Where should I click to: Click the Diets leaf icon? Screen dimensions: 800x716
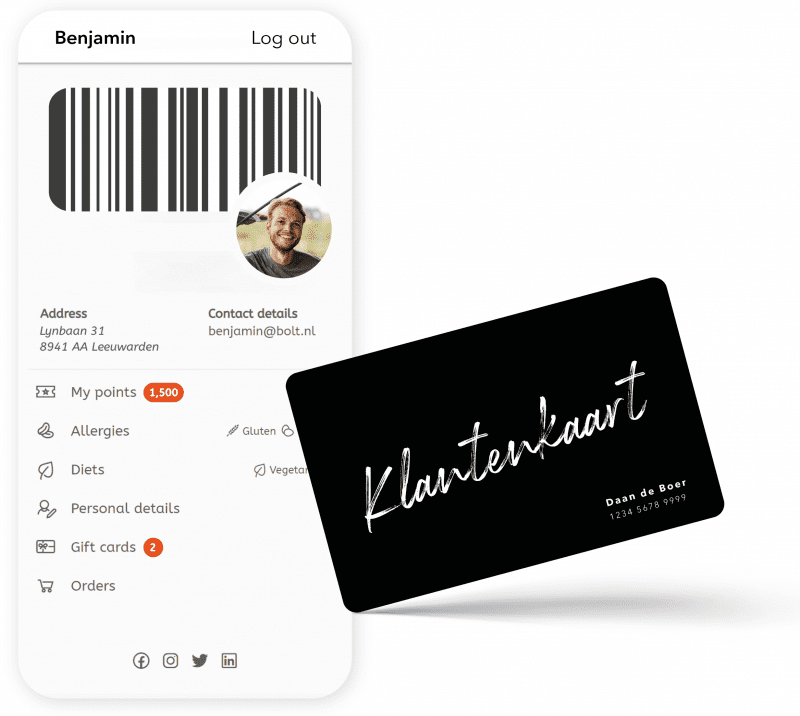tap(45, 470)
